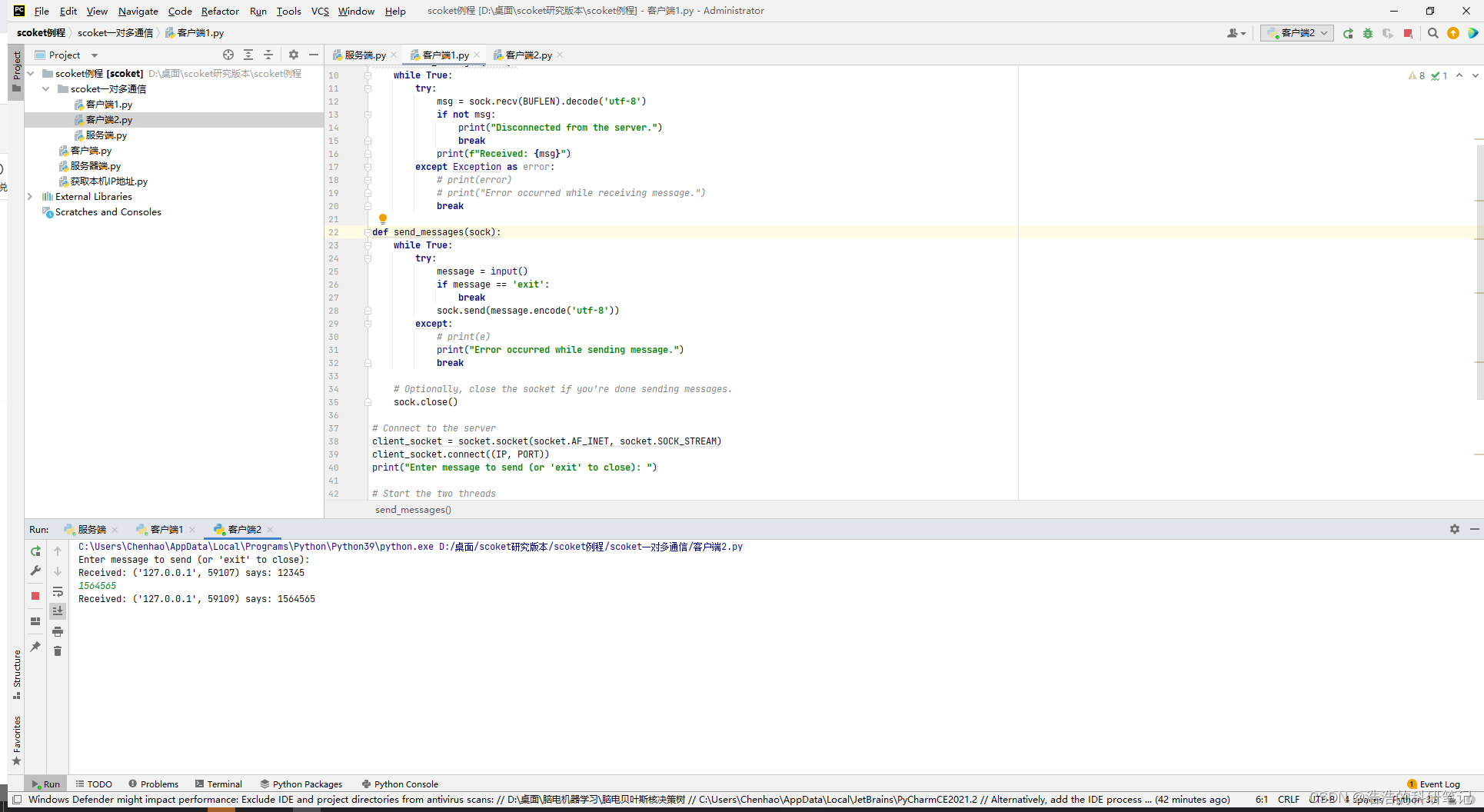Collapse the scoket例程 root folder
The width and height of the screenshot is (1484, 812).
(x=31, y=74)
